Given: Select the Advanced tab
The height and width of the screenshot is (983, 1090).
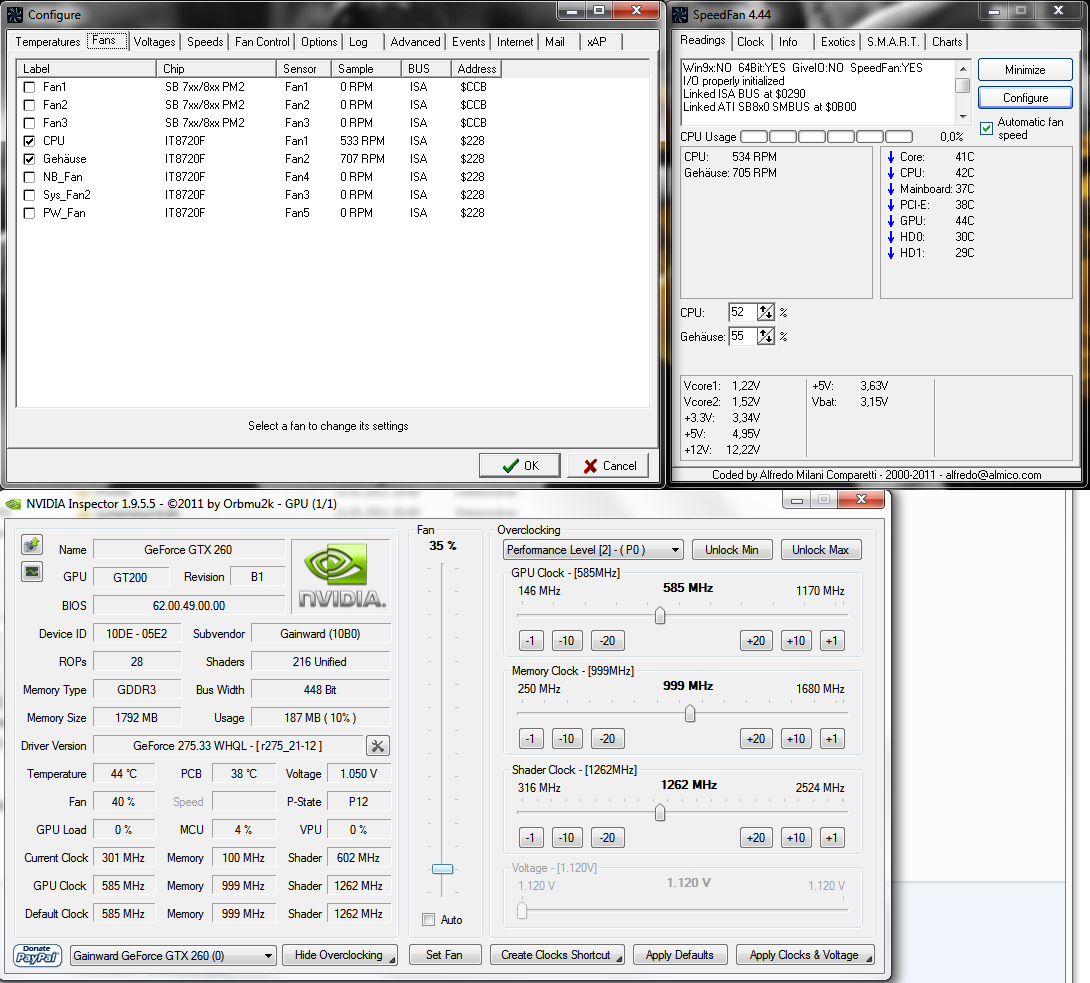Looking at the screenshot, I should click(x=415, y=42).
